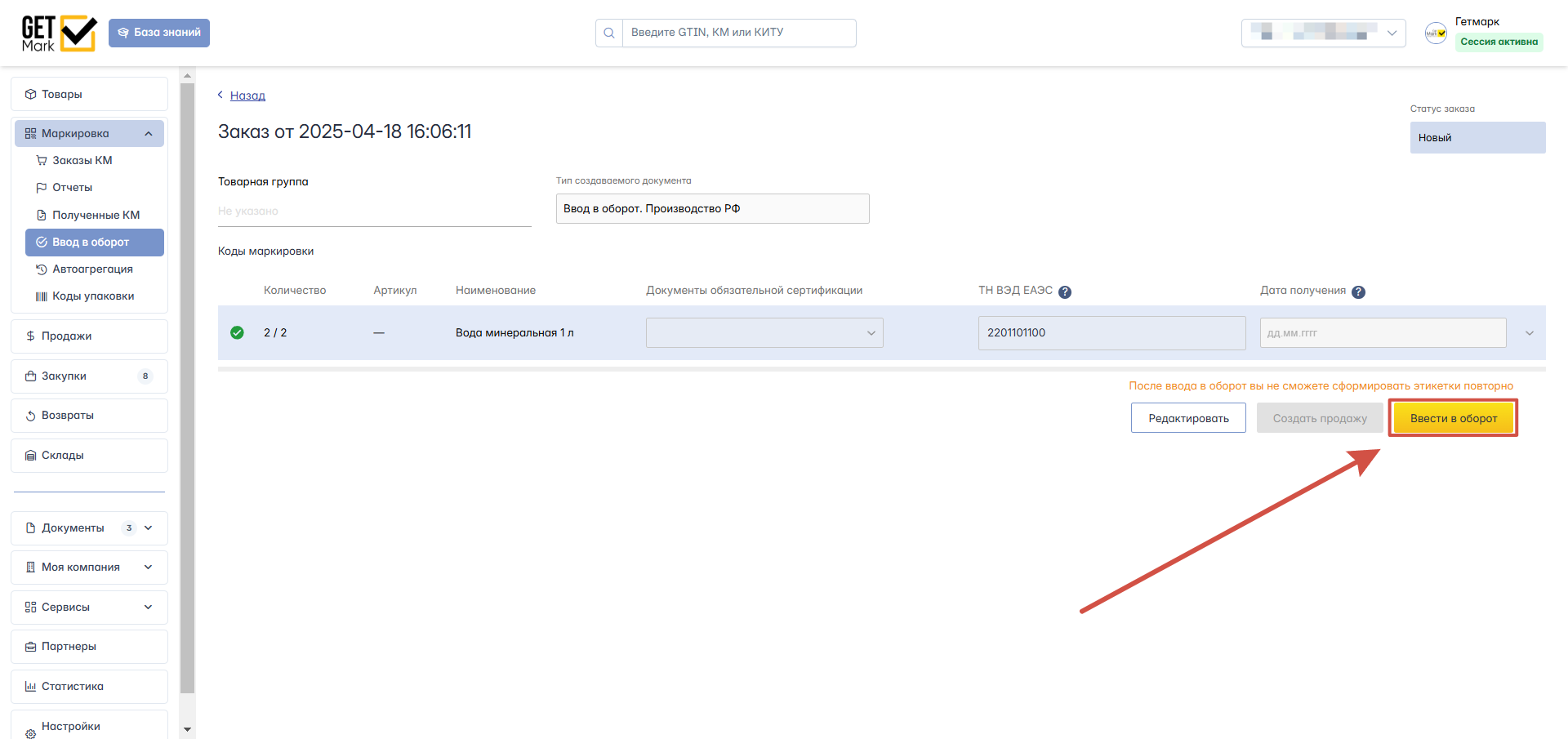Image resolution: width=1568 pixels, height=739 pixels.
Task: Expand the Моя компания menu chevron
Action: 149,568
